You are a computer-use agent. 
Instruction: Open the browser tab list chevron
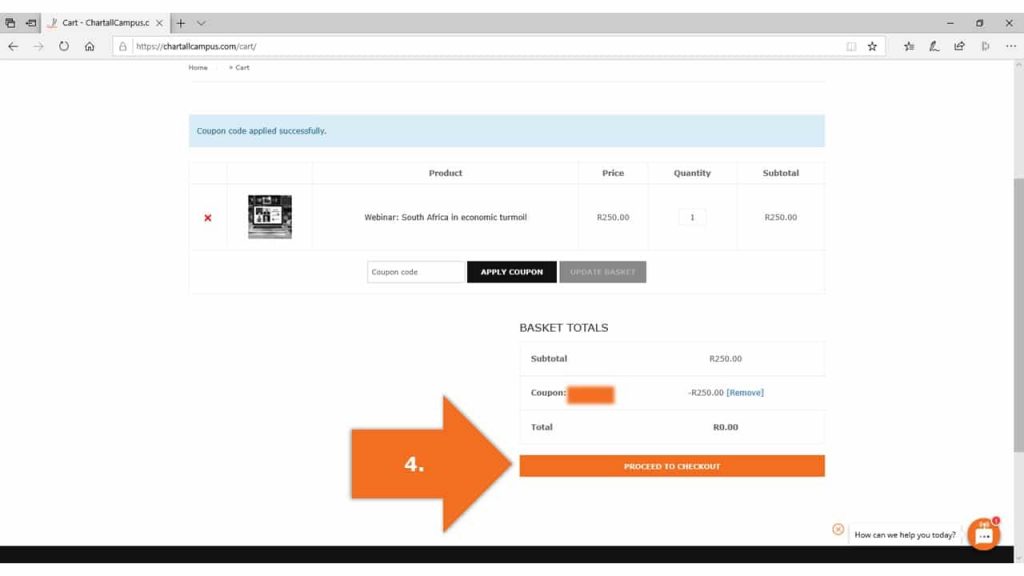pyautogui.click(x=201, y=23)
